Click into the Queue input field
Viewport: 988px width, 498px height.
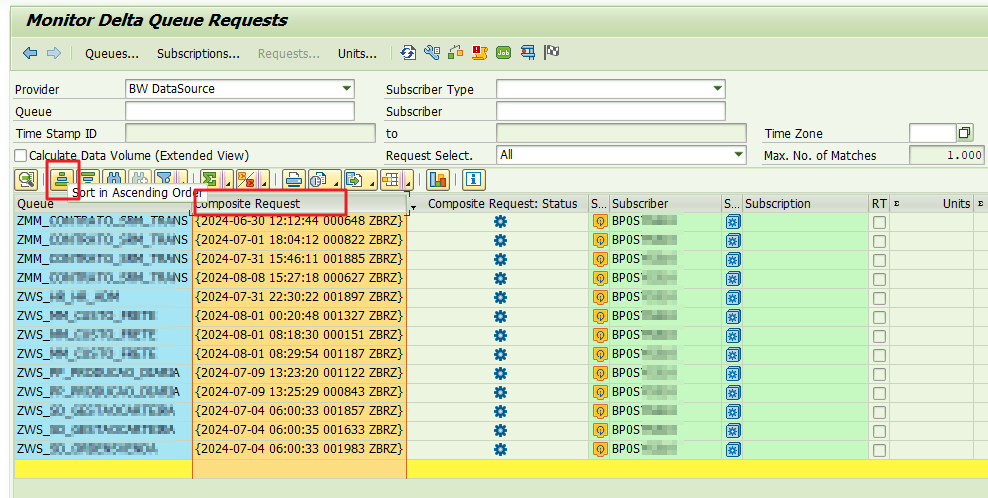click(x=239, y=111)
